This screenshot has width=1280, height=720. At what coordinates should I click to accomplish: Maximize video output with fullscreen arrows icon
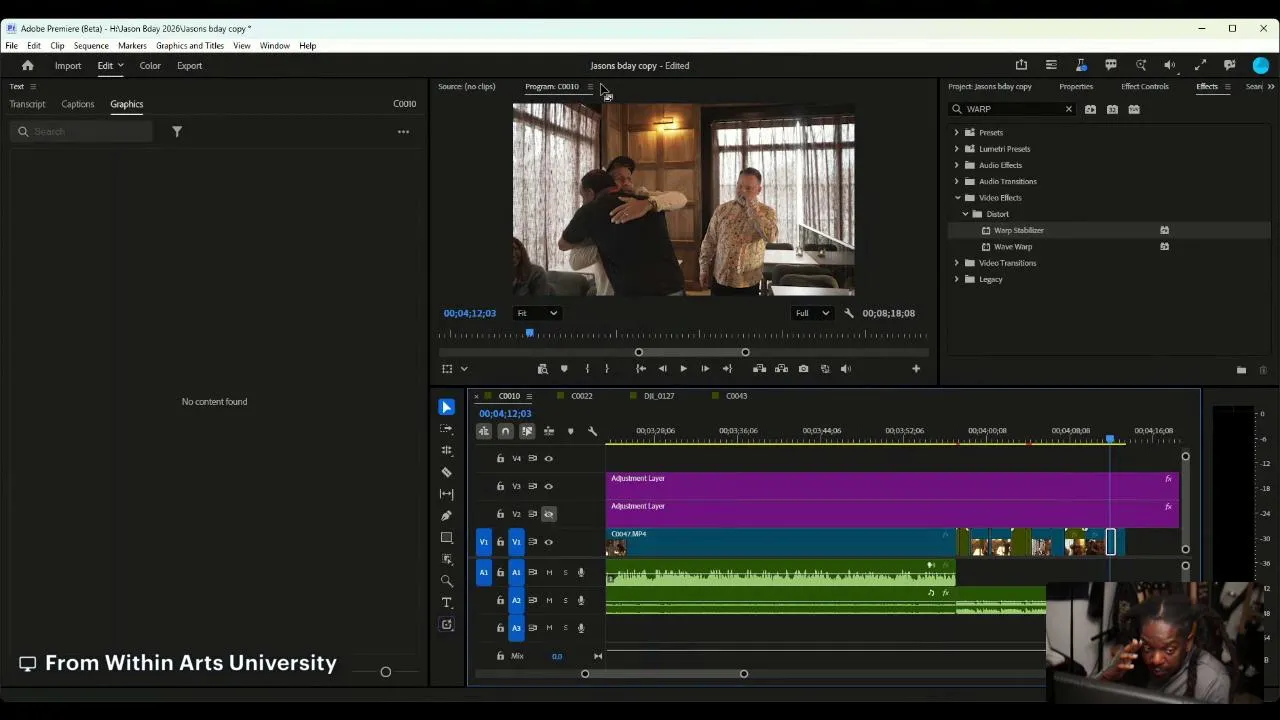coord(1200,65)
